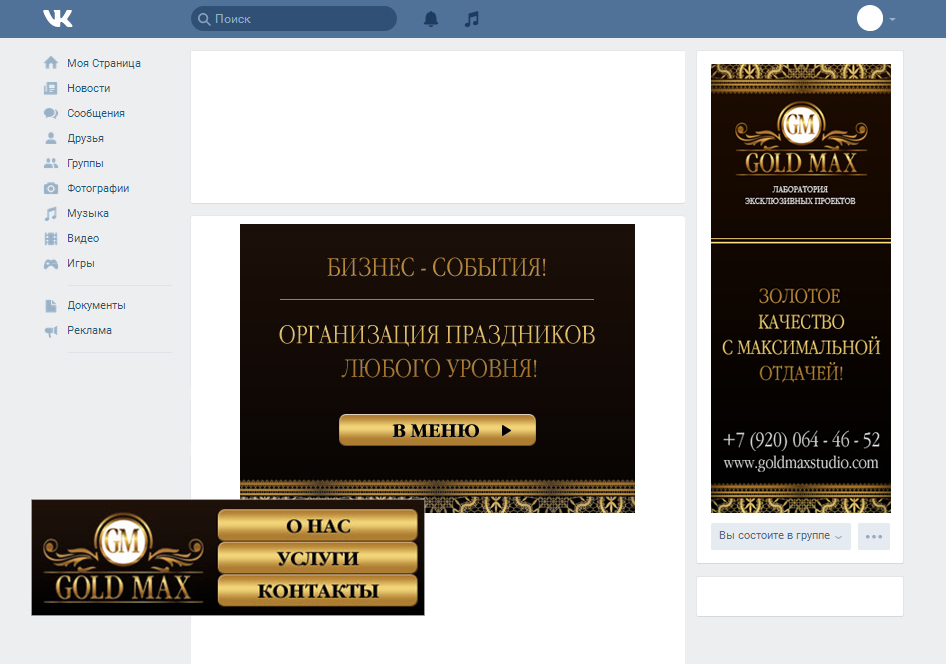Click the megaphone icon beside Реклама
Viewport: 946px width, 664px height.
[x=51, y=330]
